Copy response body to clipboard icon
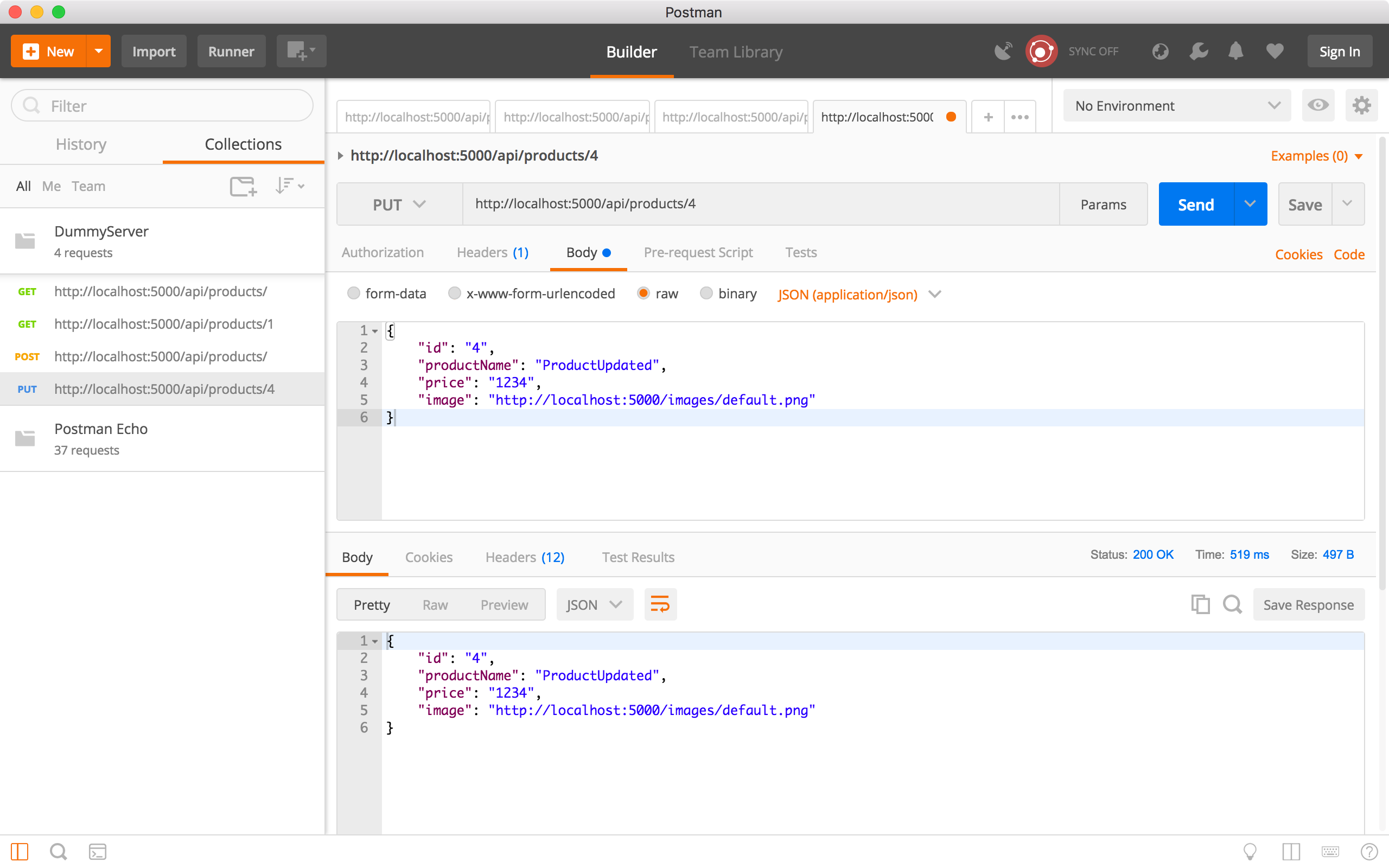Viewport: 1389px width, 868px height. [1200, 604]
